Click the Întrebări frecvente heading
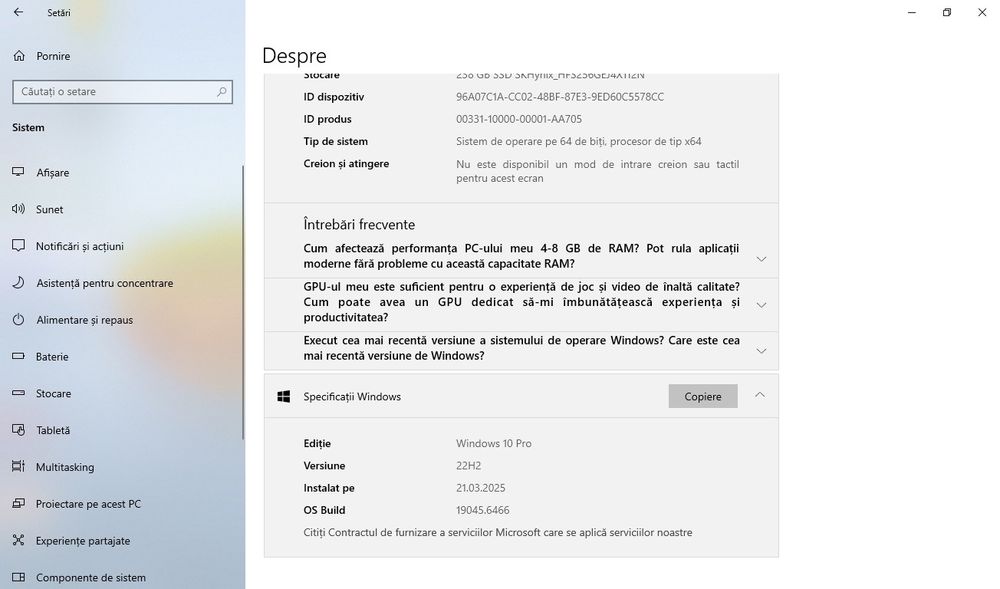The height and width of the screenshot is (589, 1000). (x=359, y=224)
